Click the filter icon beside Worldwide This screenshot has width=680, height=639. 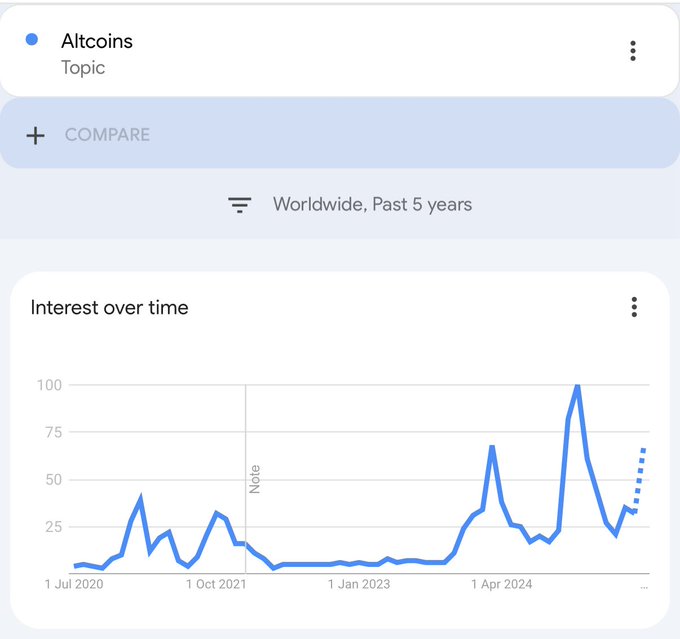coord(240,205)
